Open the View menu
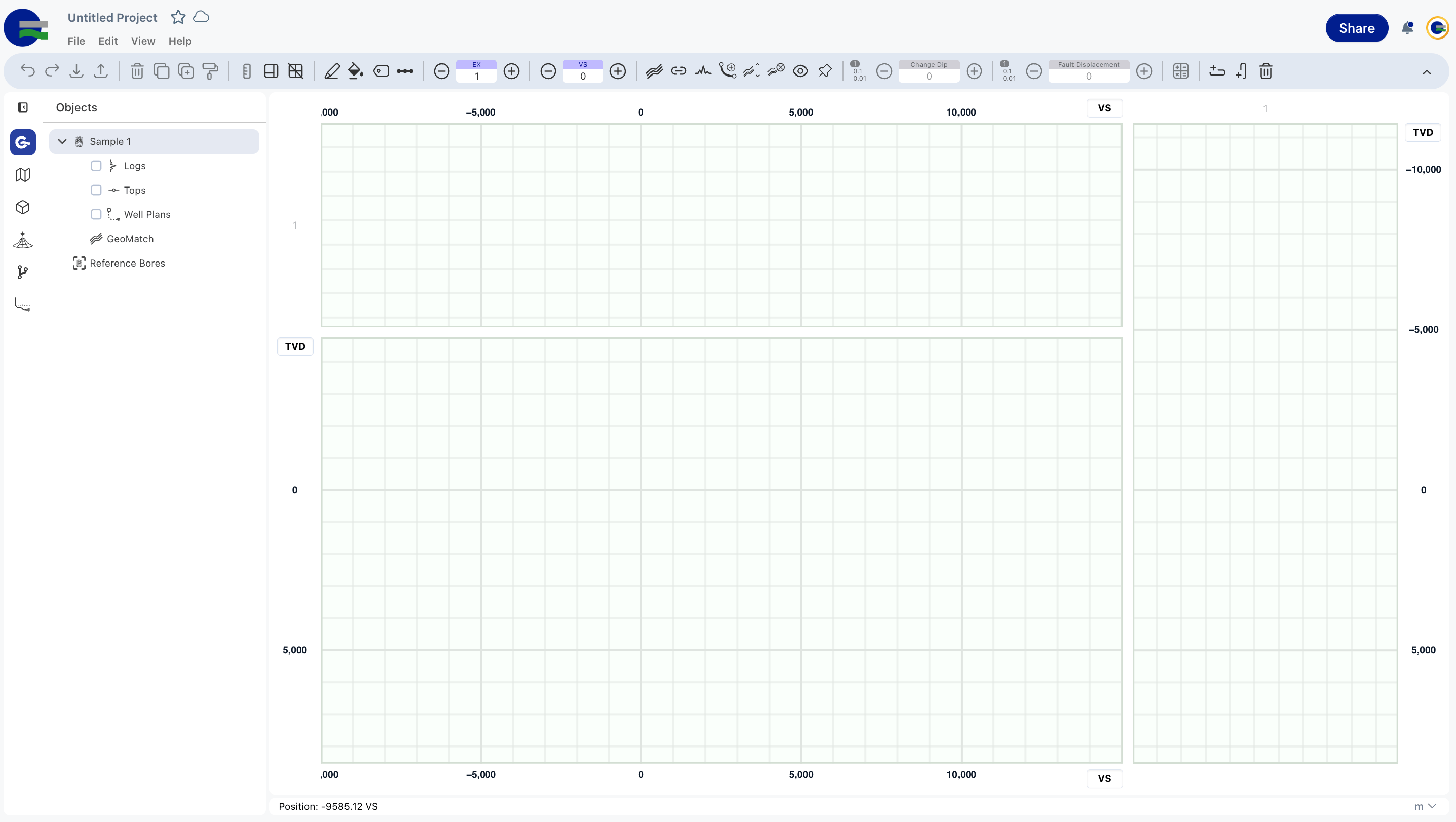The width and height of the screenshot is (1456, 822). (143, 41)
